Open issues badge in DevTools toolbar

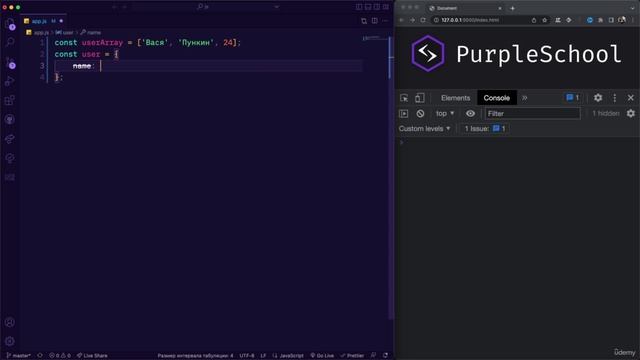pyautogui.click(x=573, y=98)
